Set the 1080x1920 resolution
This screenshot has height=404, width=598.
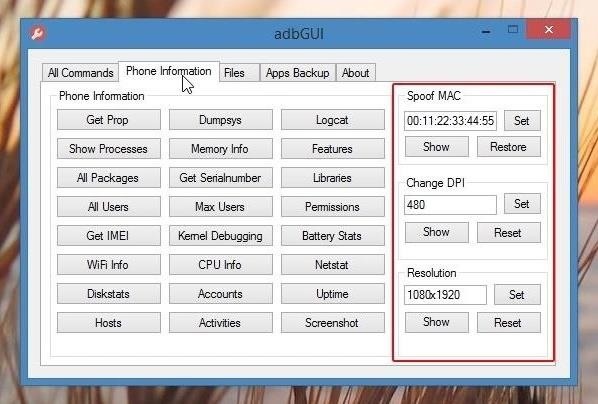pyautogui.click(x=517, y=295)
